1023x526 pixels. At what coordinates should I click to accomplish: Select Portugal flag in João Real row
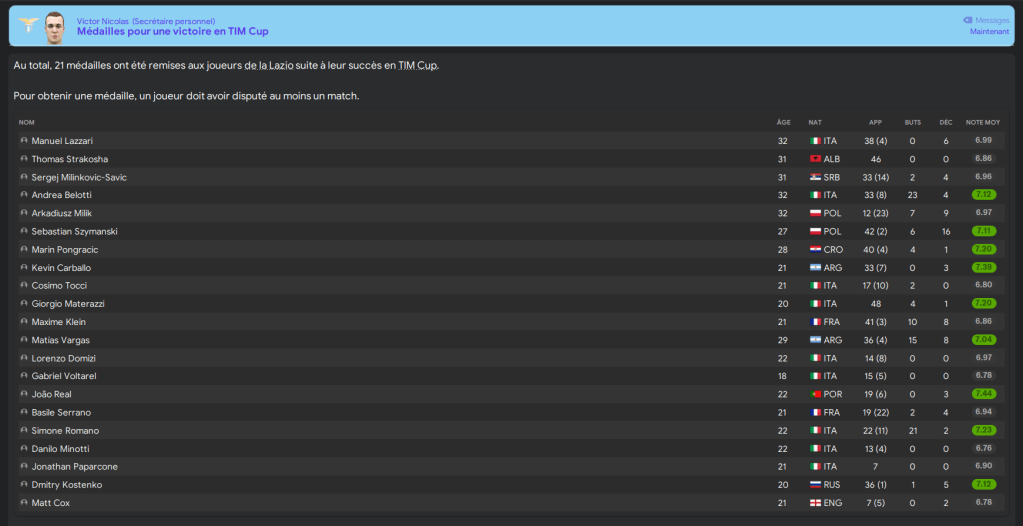click(x=815, y=394)
